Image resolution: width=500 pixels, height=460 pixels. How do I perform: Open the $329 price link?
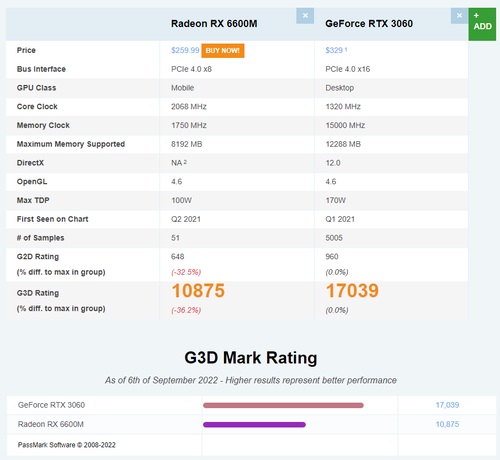coord(334,50)
